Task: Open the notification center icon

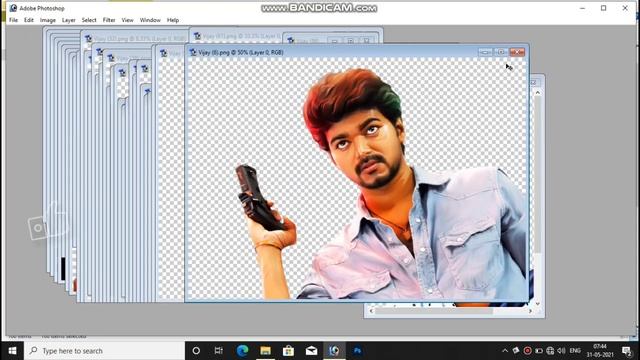Action: point(627,351)
